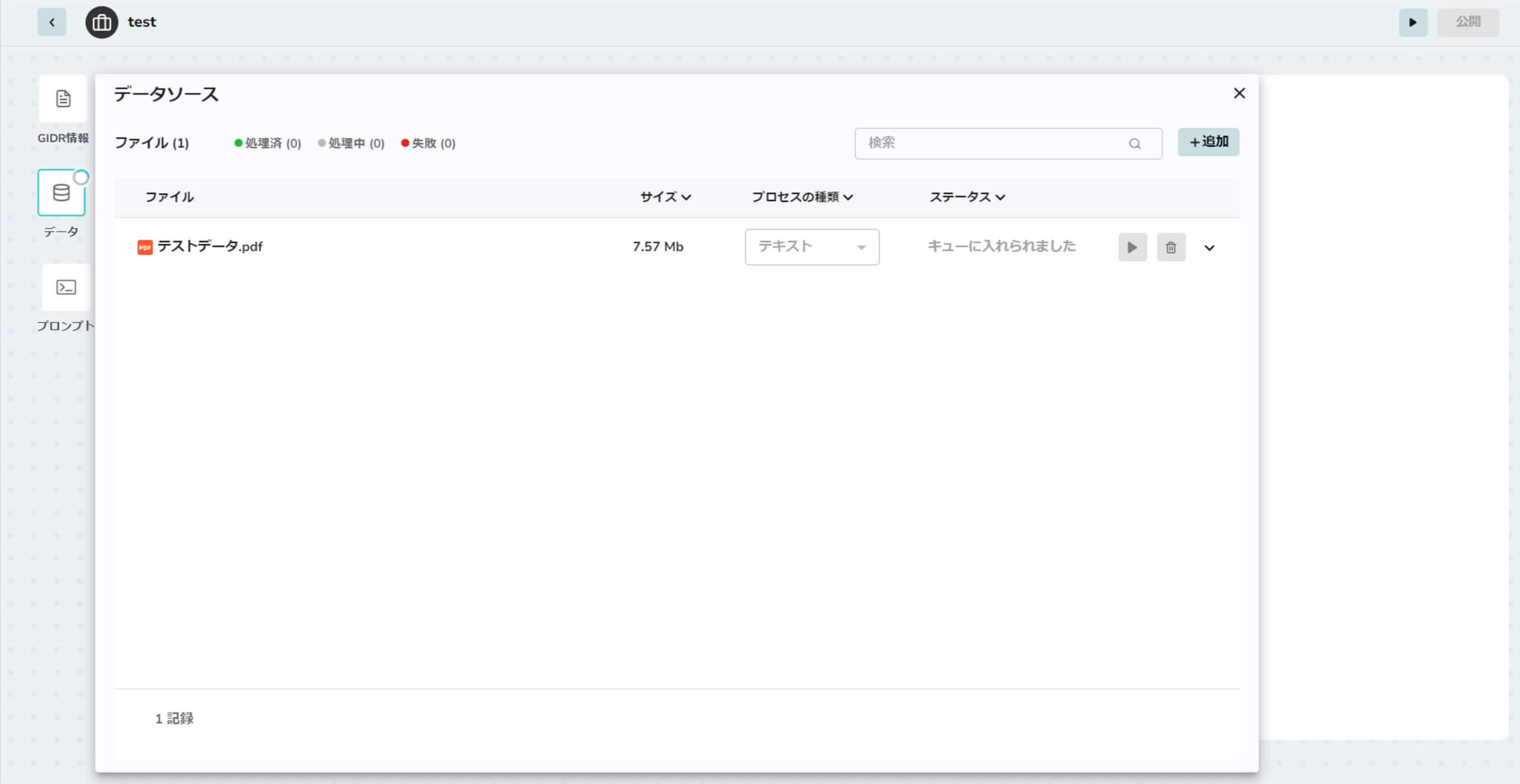
Task: Click the +追加 add button
Action: pyautogui.click(x=1209, y=142)
